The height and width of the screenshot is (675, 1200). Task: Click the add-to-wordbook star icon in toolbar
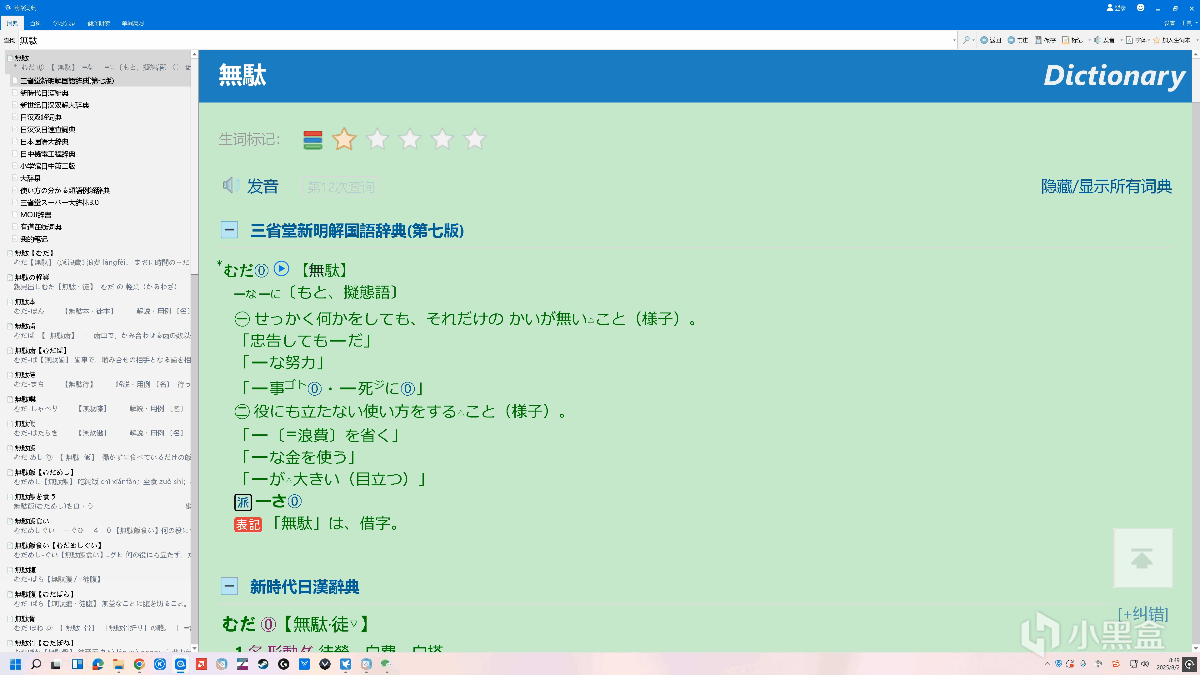click(1156, 40)
